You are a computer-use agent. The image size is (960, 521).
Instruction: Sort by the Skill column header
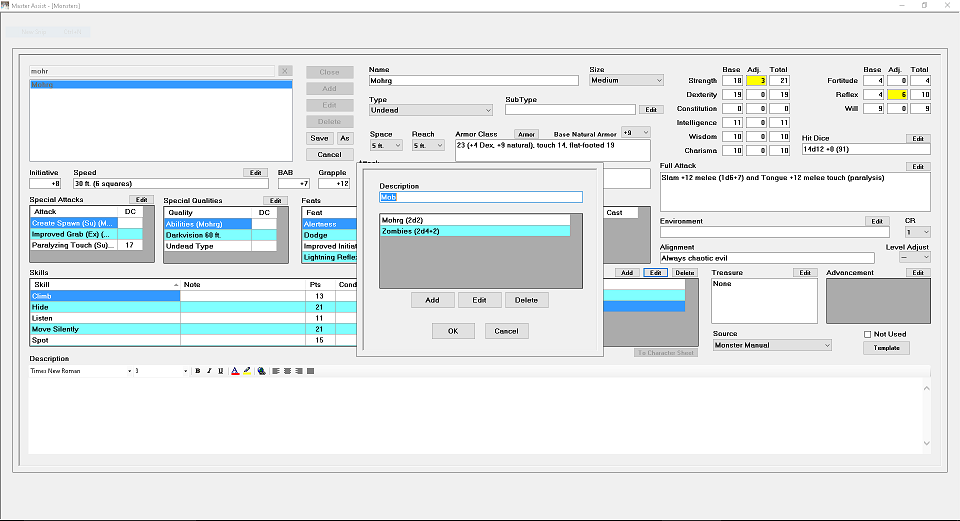pyautogui.click(x=105, y=285)
